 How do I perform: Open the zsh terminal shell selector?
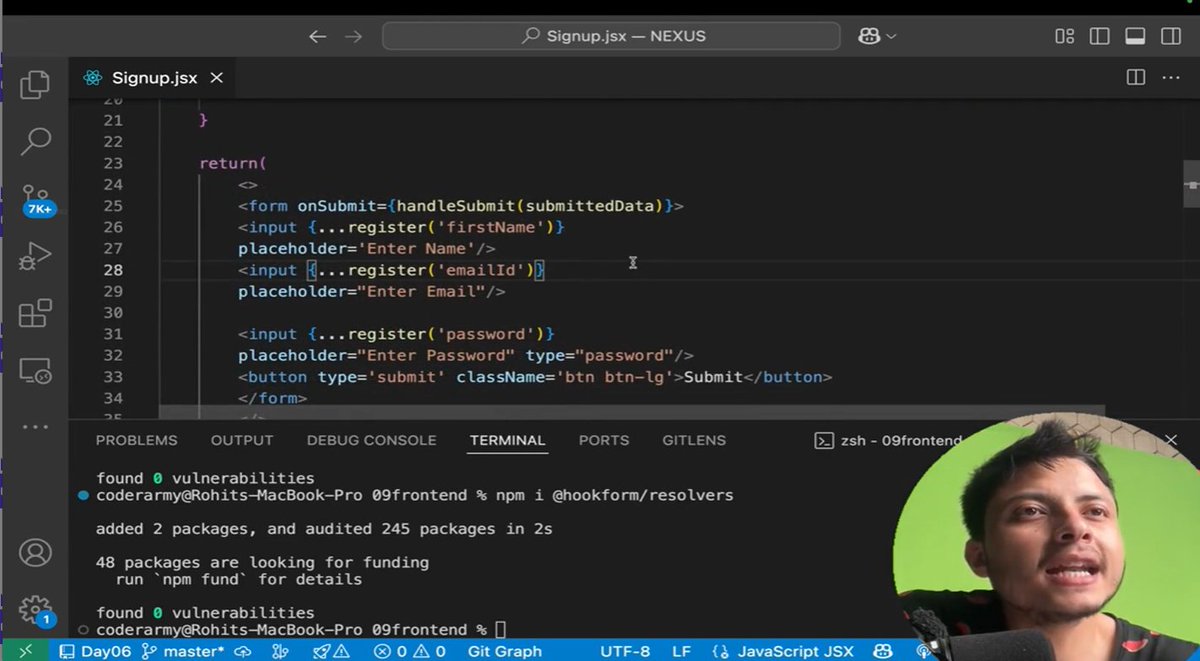[x=889, y=440]
